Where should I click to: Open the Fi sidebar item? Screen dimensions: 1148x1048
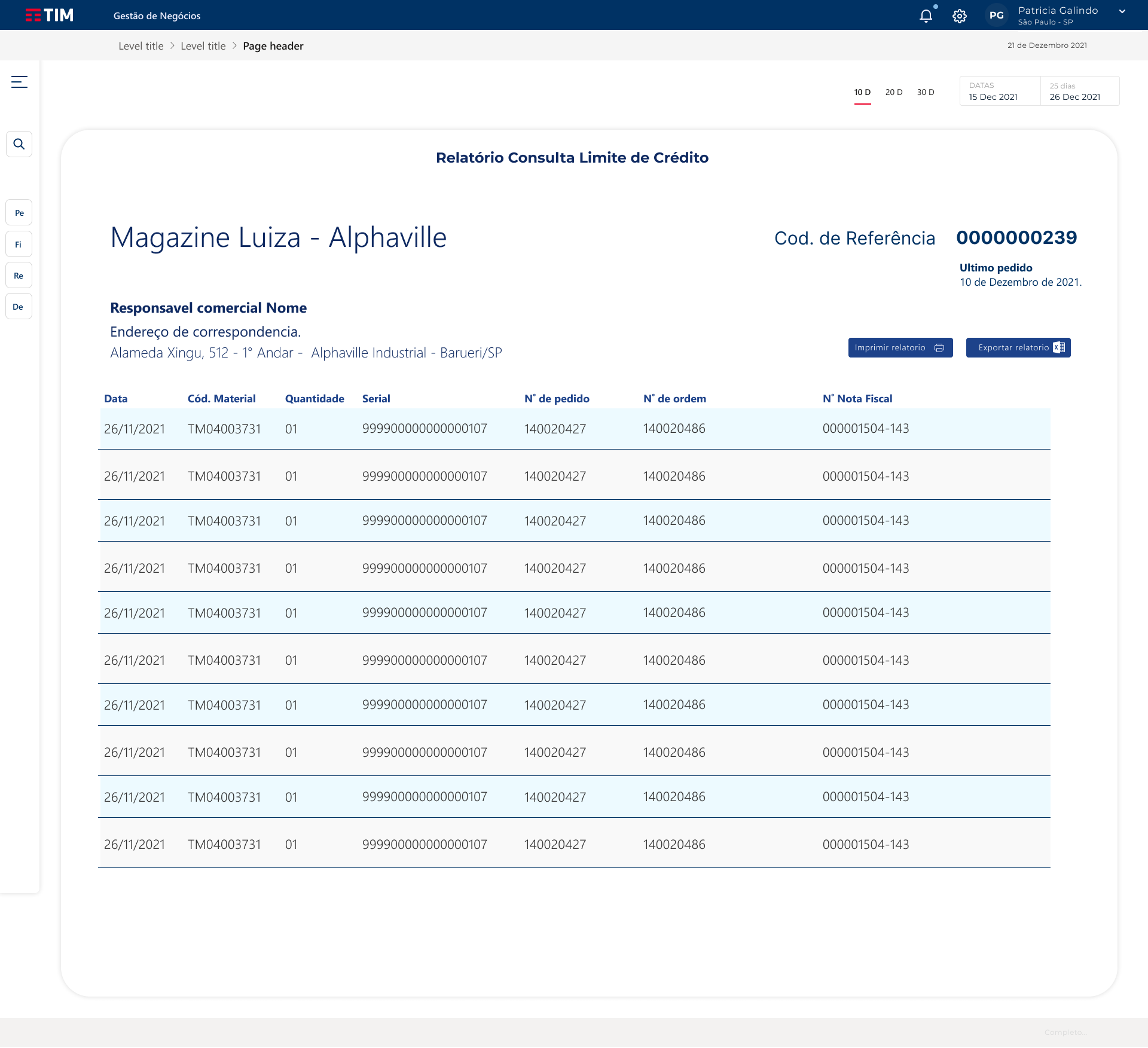tap(19, 244)
